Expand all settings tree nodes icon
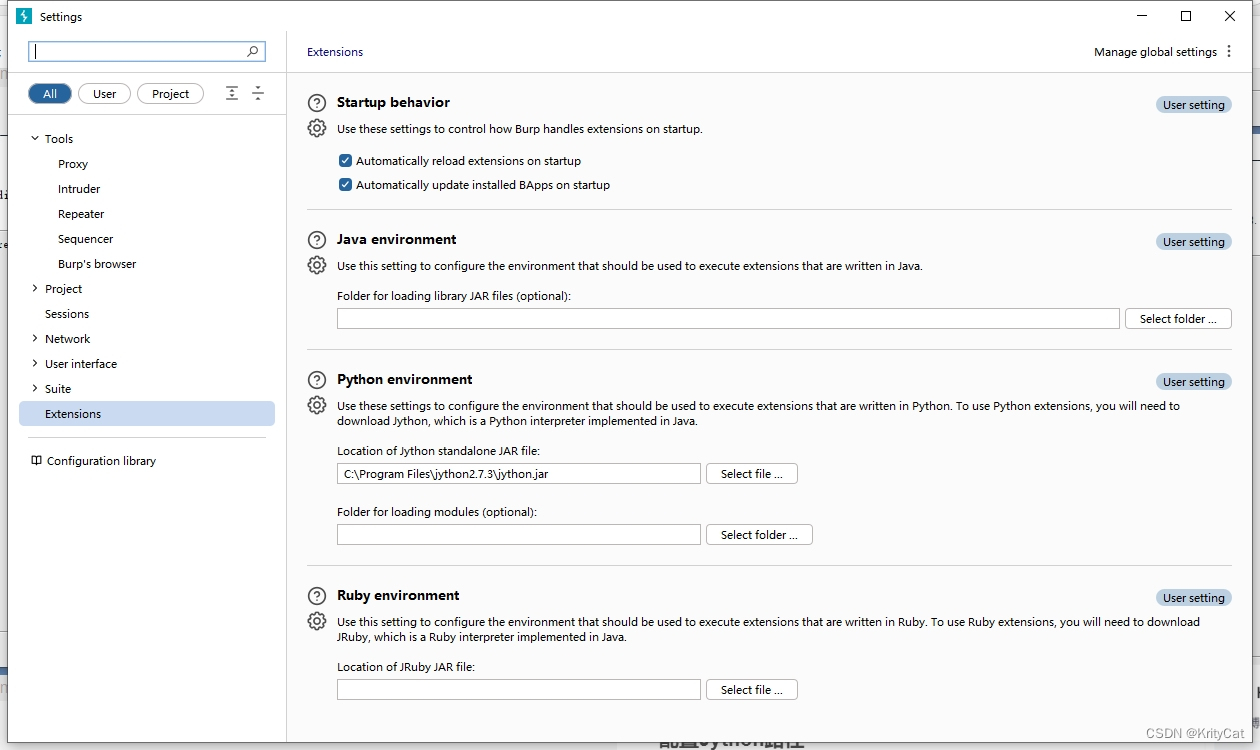The width and height of the screenshot is (1260, 750). pyautogui.click(x=232, y=93)
